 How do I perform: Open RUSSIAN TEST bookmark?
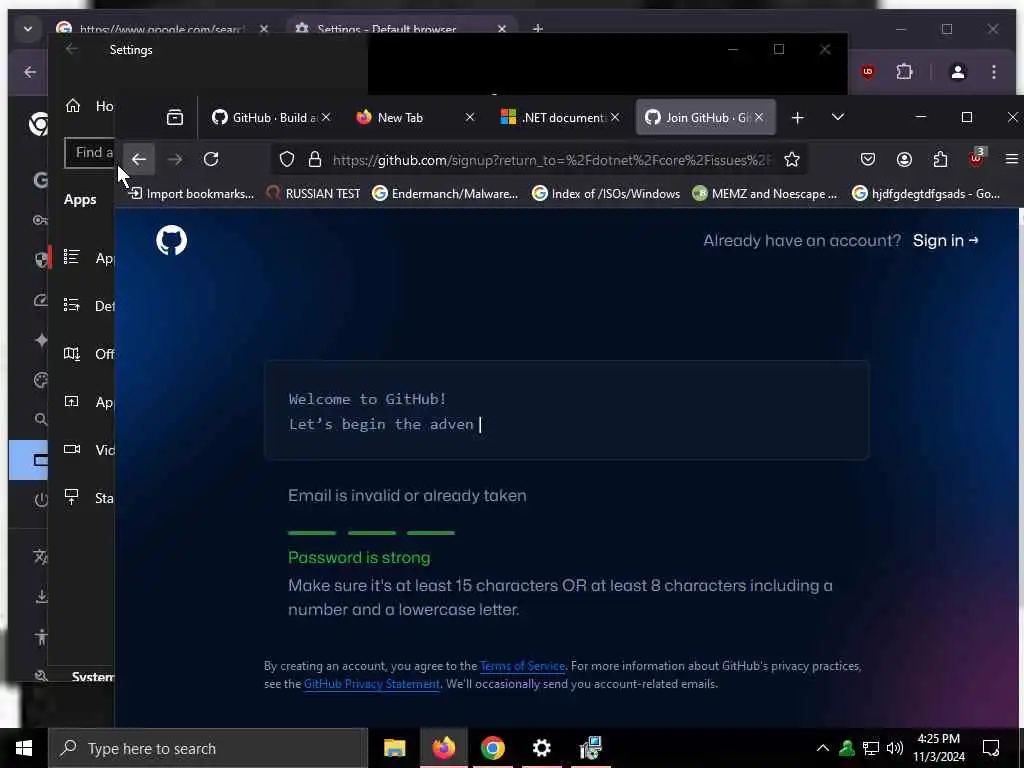pyautogui.click(x=313, y=193)
